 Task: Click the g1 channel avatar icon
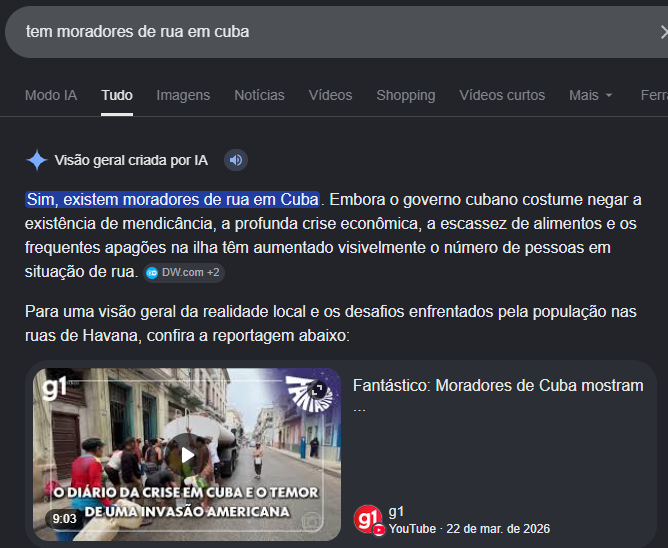368,519
